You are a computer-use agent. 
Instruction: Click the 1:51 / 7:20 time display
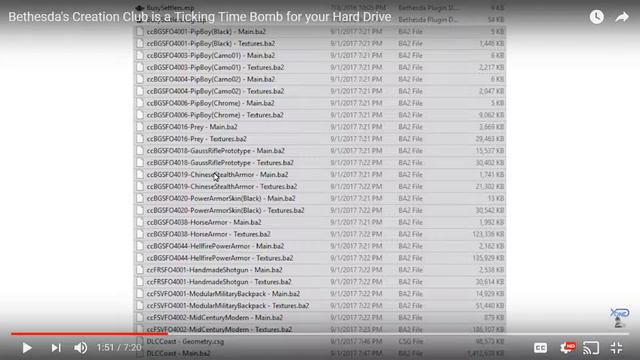point(119,348)
